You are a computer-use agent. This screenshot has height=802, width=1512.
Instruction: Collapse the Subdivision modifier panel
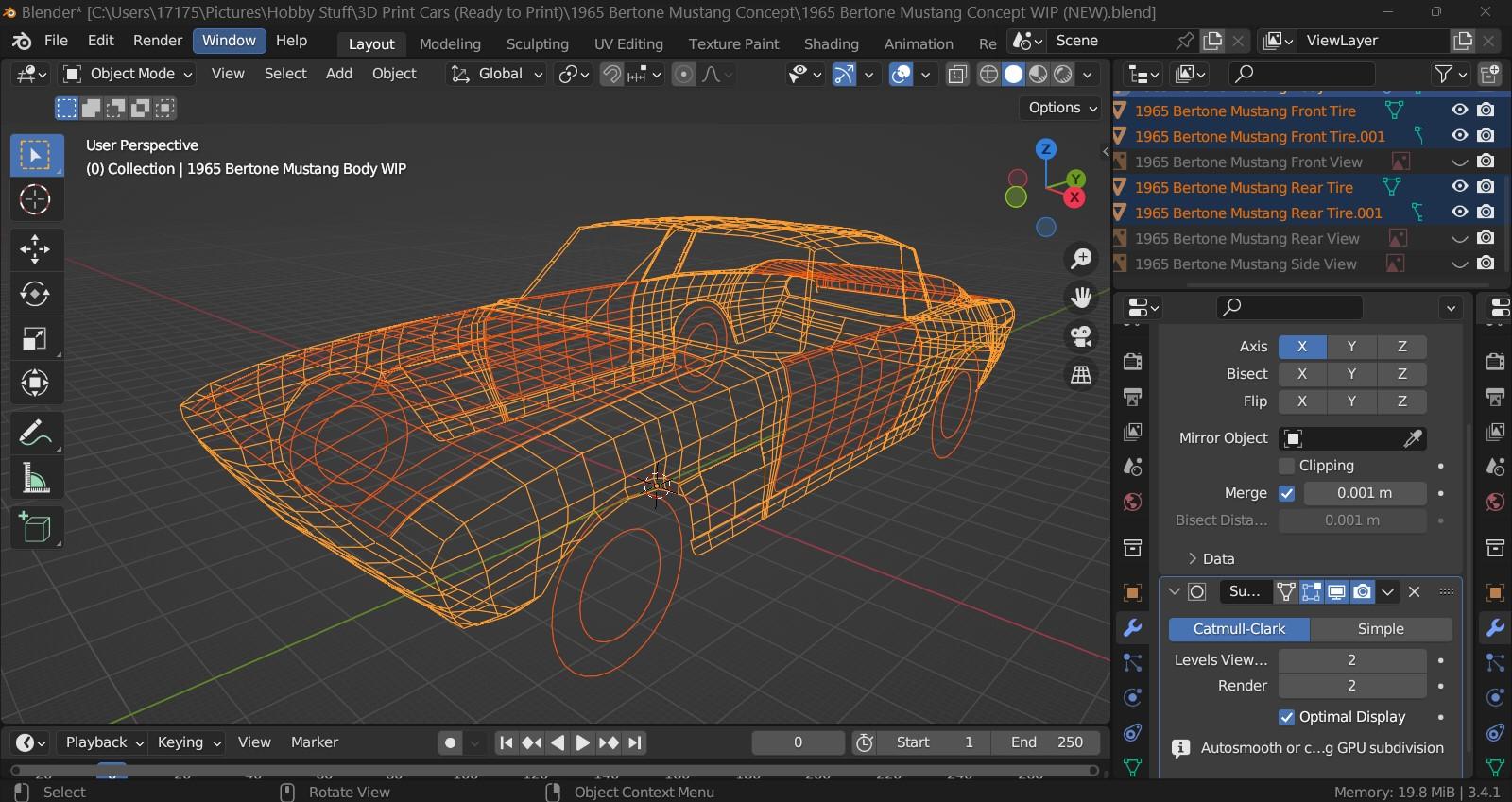tap(1175, 591)
